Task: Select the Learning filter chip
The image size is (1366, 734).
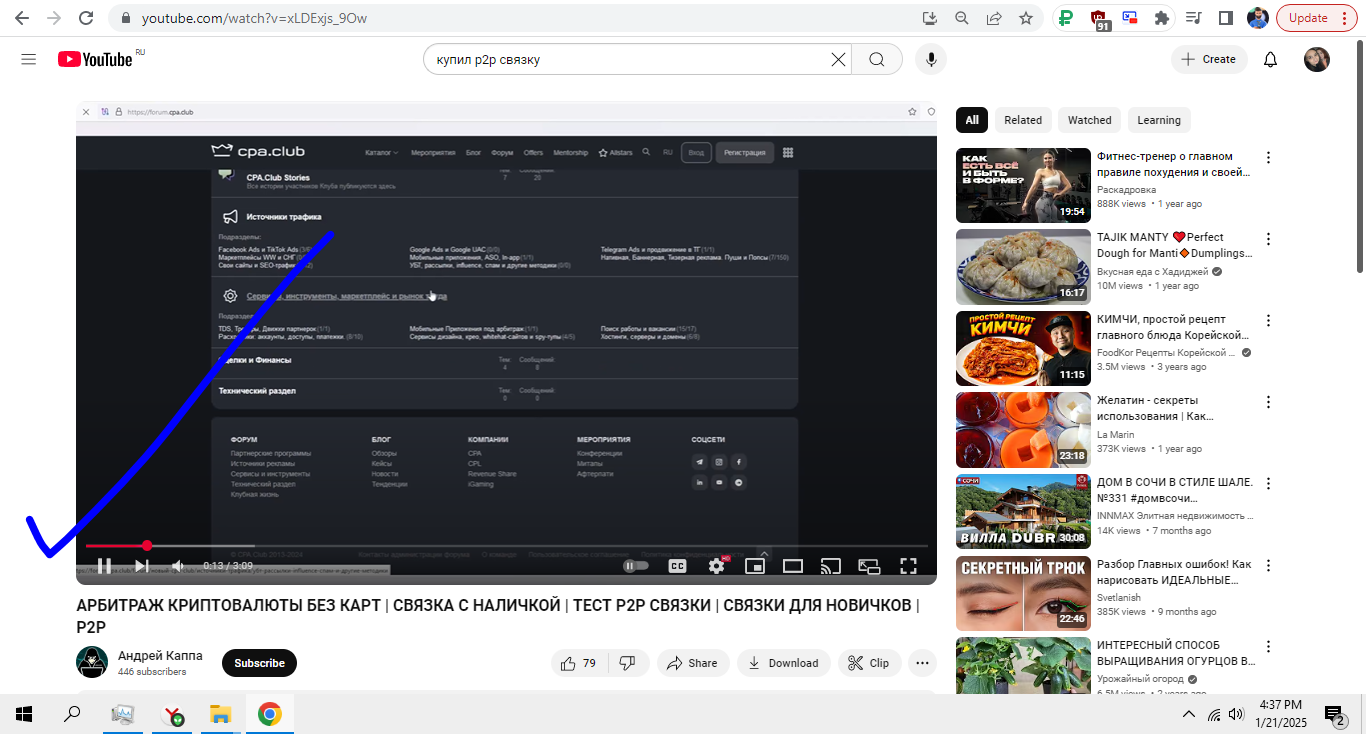Action: click(1159, 120)
